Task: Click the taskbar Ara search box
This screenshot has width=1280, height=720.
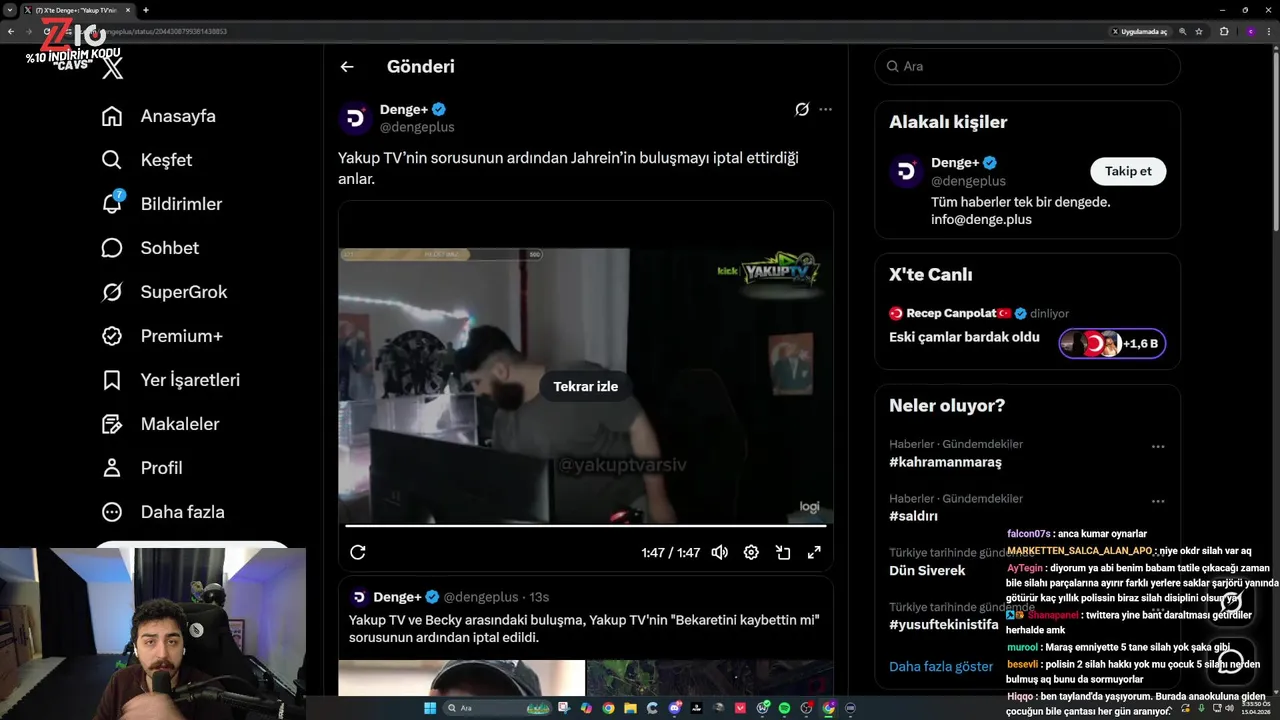Action: coord(498,708)
